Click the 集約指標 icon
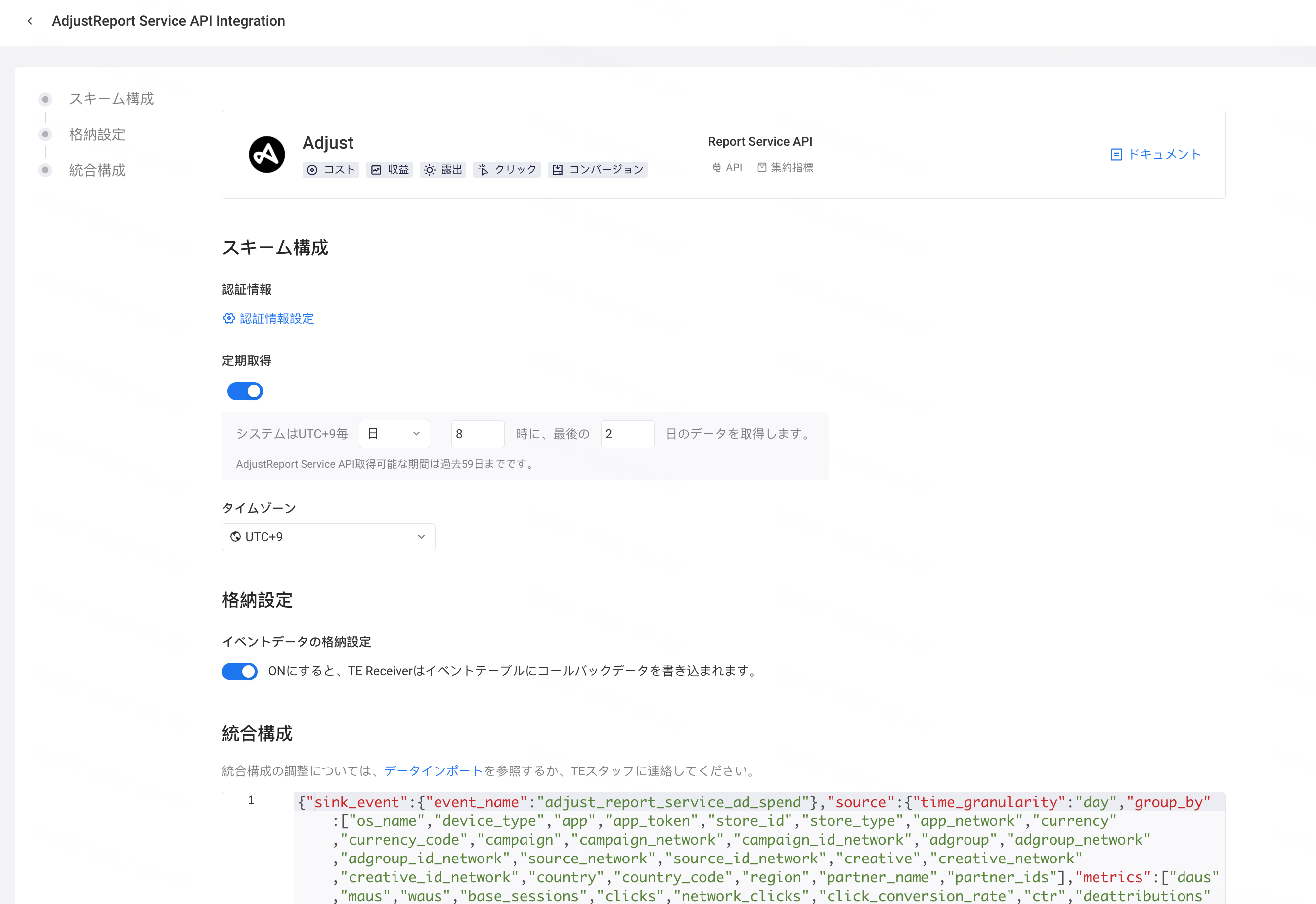 pos(762,167)
